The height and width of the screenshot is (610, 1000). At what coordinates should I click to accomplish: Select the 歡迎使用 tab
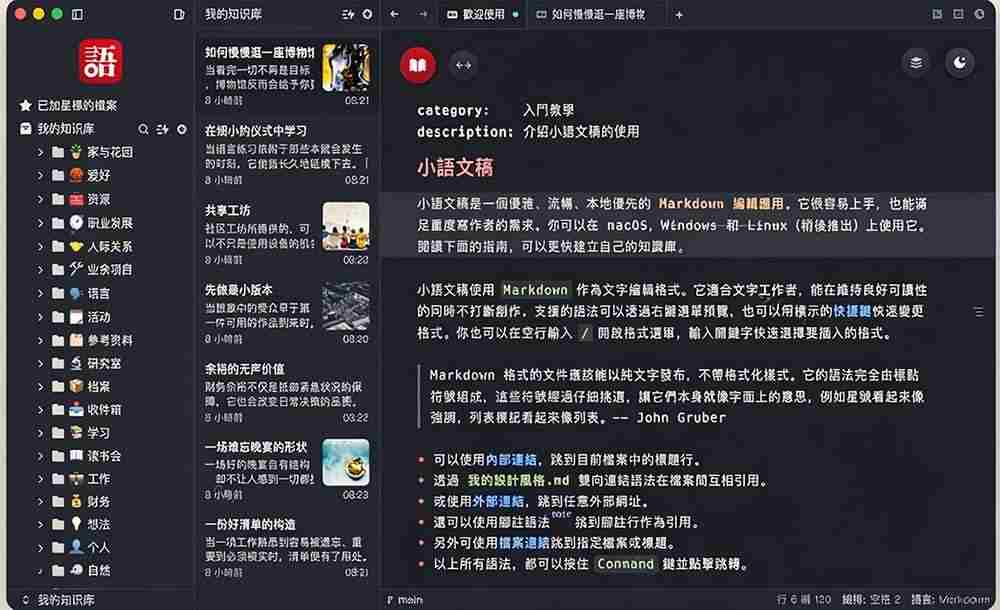pyautogui.click(x=483, y=14)
